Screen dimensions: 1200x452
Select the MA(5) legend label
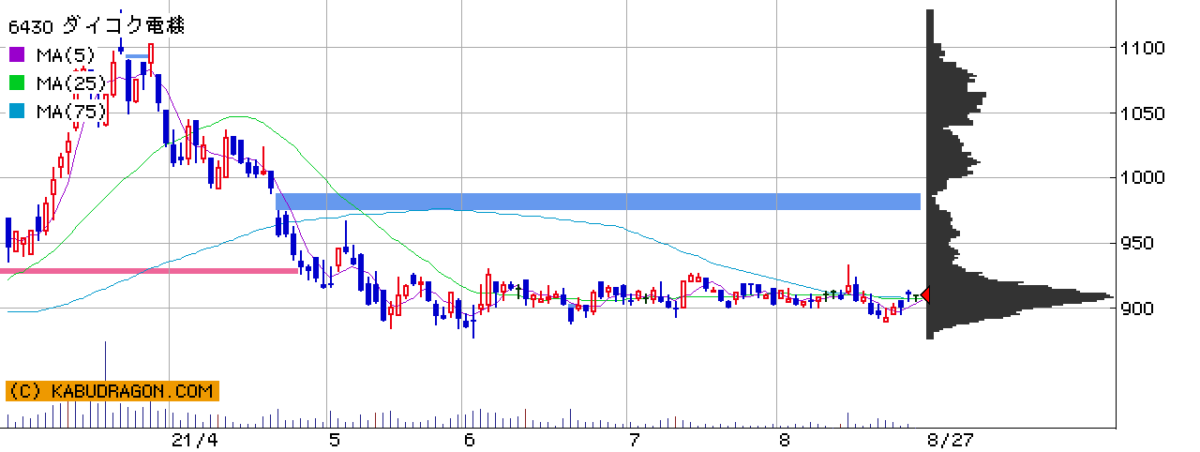[x=64, y=54]
